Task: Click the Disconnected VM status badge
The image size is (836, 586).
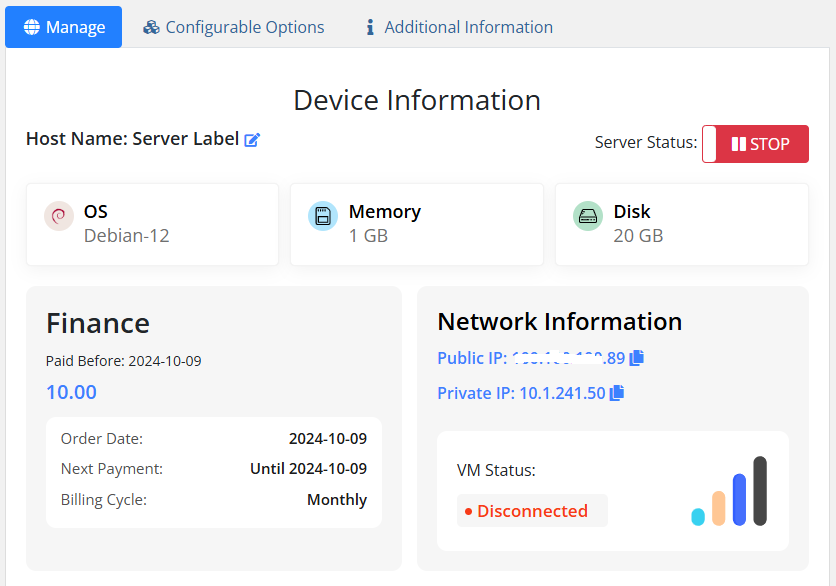Action: (x=532, y=511)
